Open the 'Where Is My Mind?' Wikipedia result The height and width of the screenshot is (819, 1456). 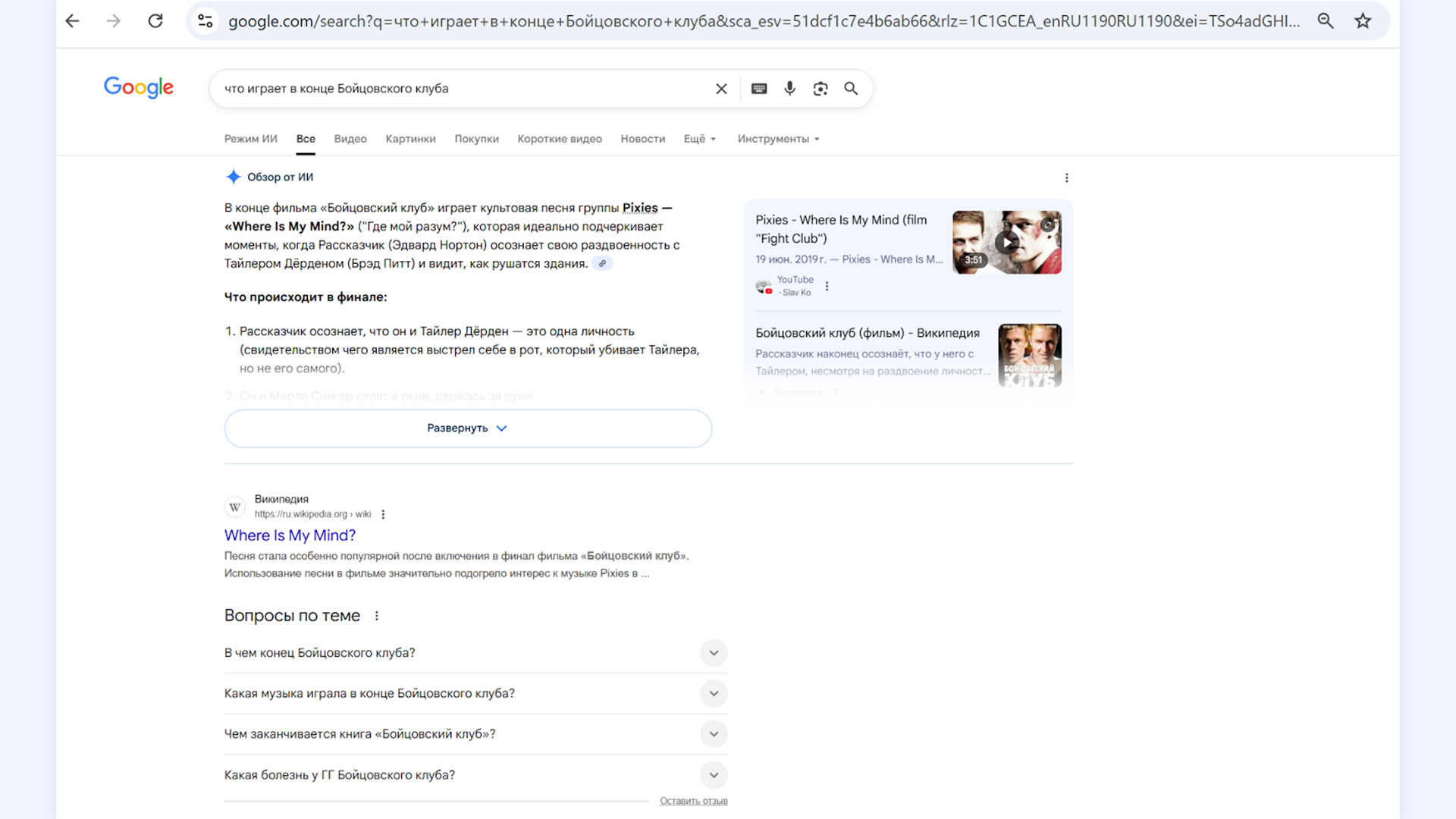(x=290, y=535)
